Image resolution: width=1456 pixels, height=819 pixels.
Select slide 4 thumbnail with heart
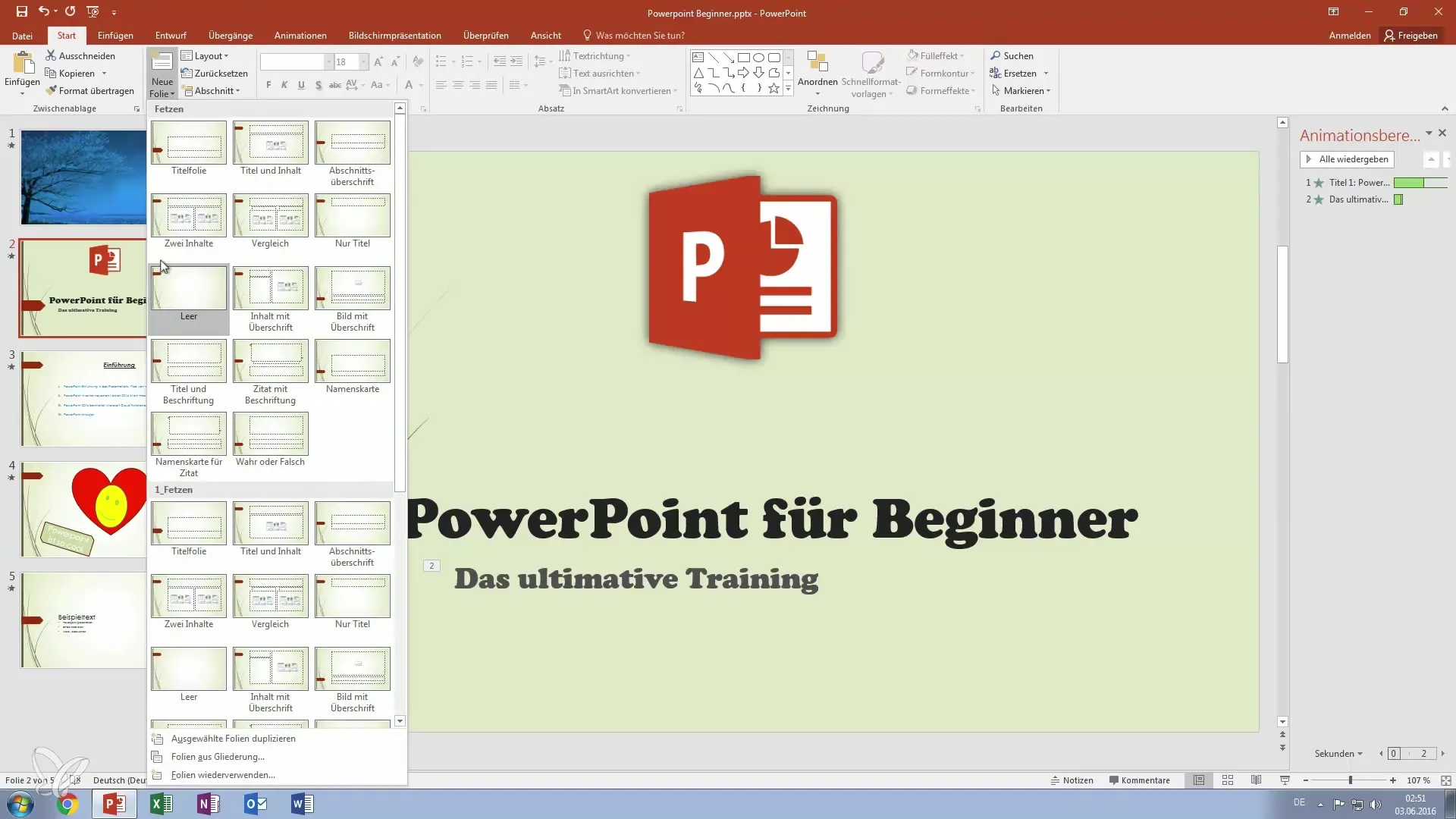(83, 509)
